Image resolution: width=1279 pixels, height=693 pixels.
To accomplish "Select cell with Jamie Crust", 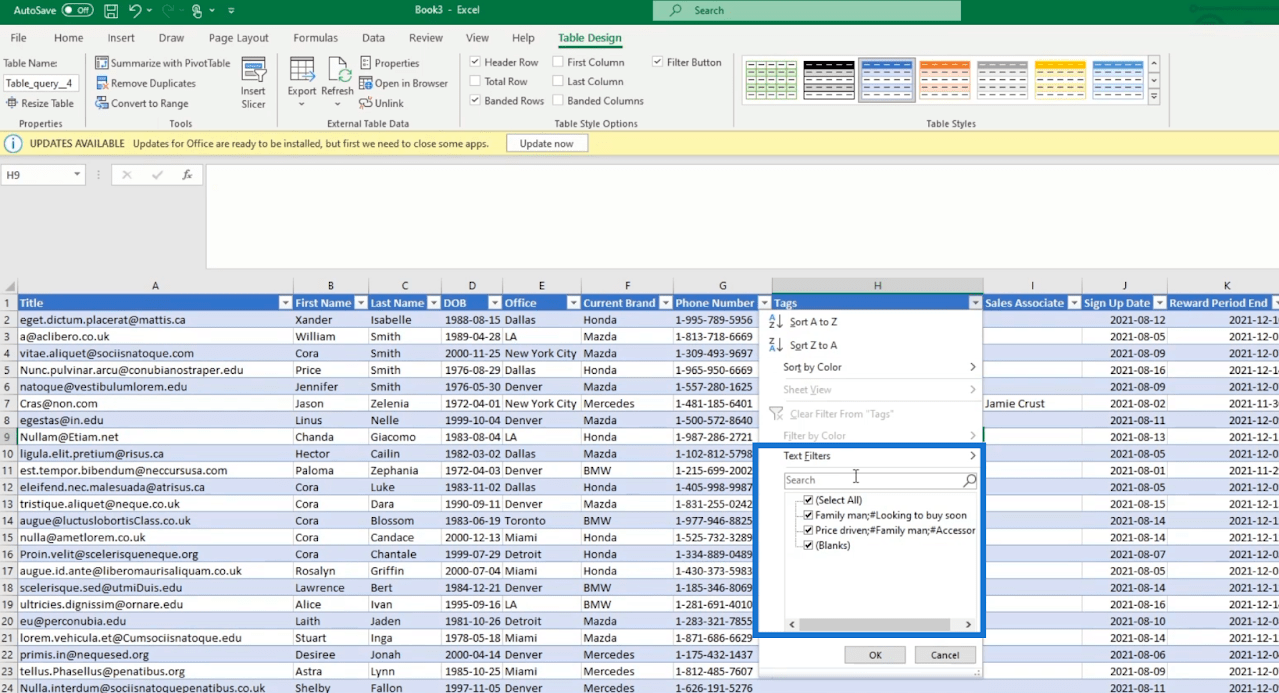I will 1032,404.
